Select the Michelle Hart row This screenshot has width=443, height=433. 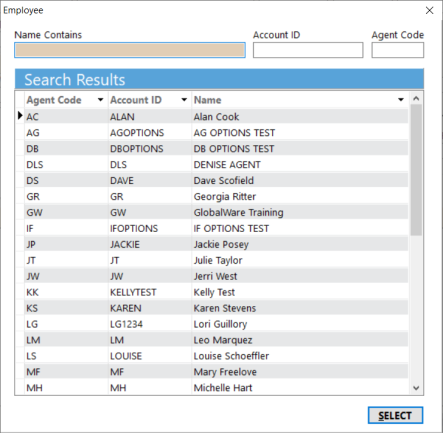[x=216, y=388]
